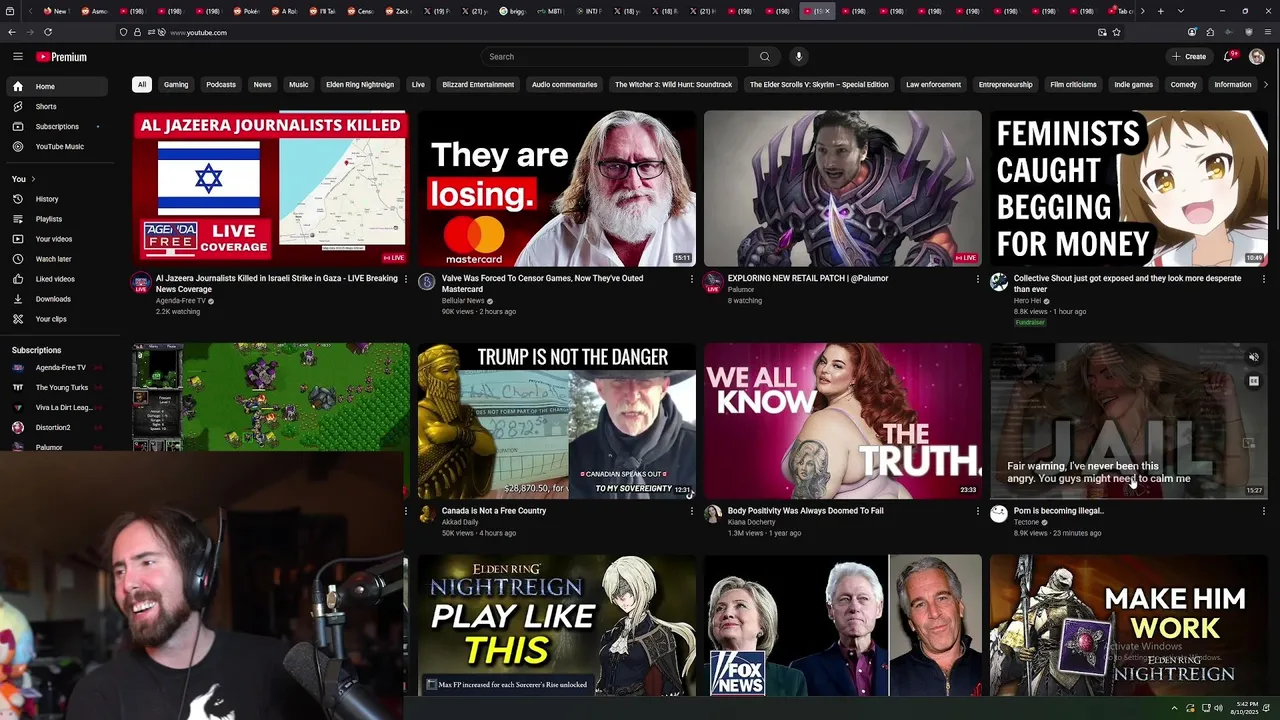The height and width of the screenshot is (720, 1280).
Task: Go back in browser toolbar
Action: (x=11, y=32)
